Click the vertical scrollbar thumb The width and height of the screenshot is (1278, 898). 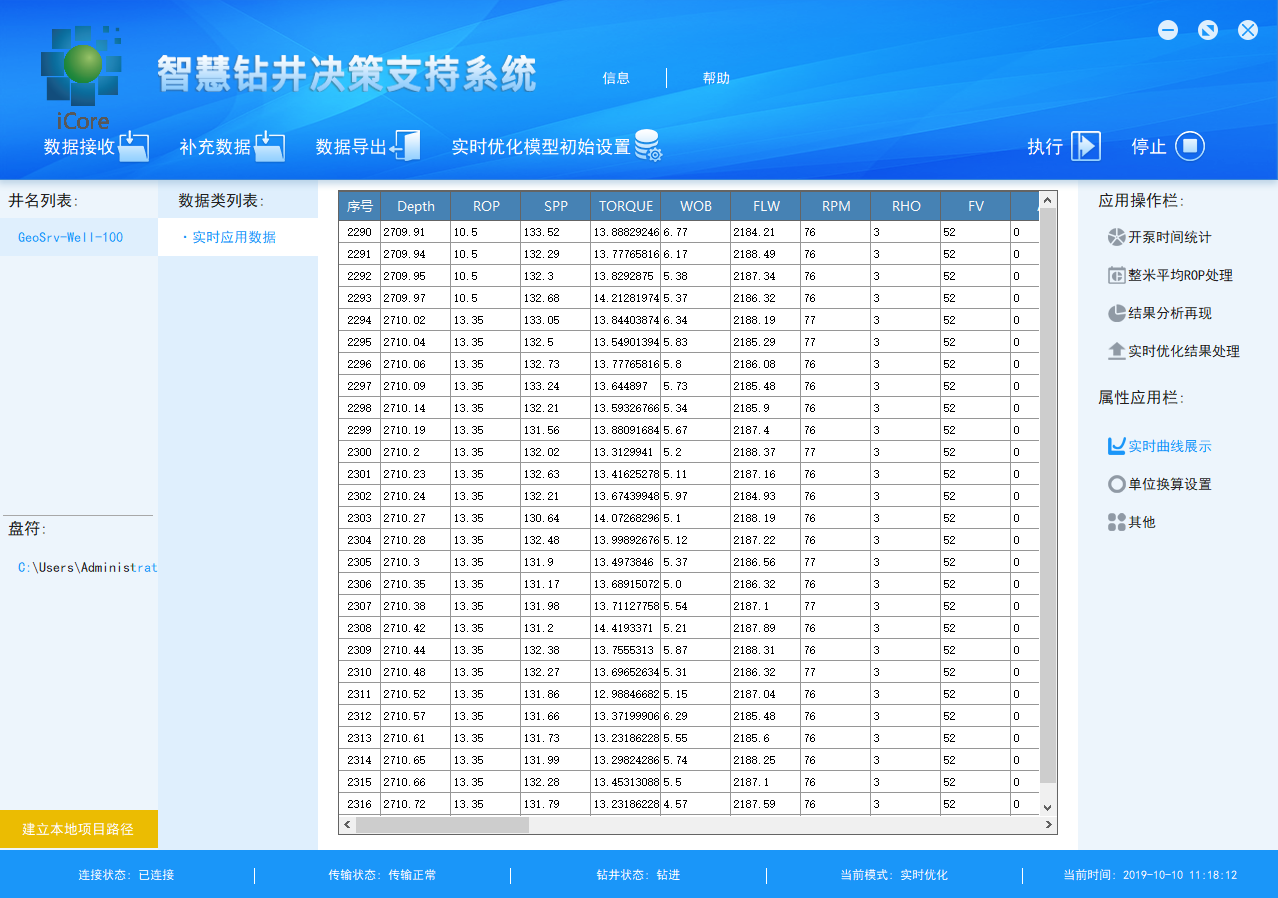[x=1048, y=496]
